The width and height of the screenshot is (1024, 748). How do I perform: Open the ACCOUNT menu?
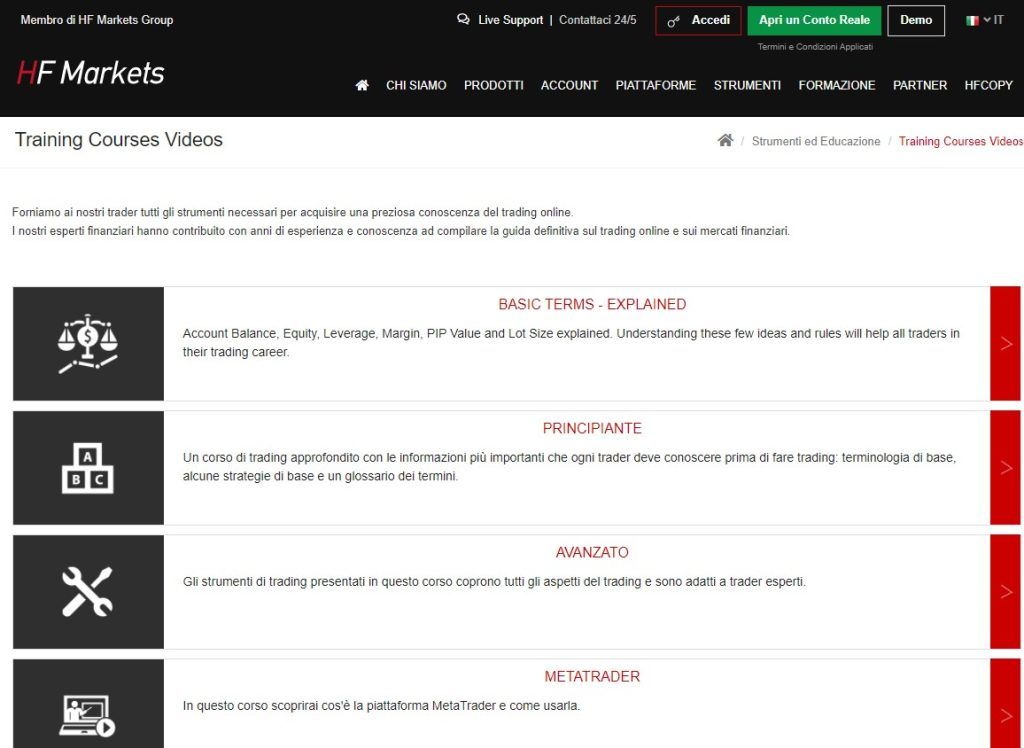(569, 86)
